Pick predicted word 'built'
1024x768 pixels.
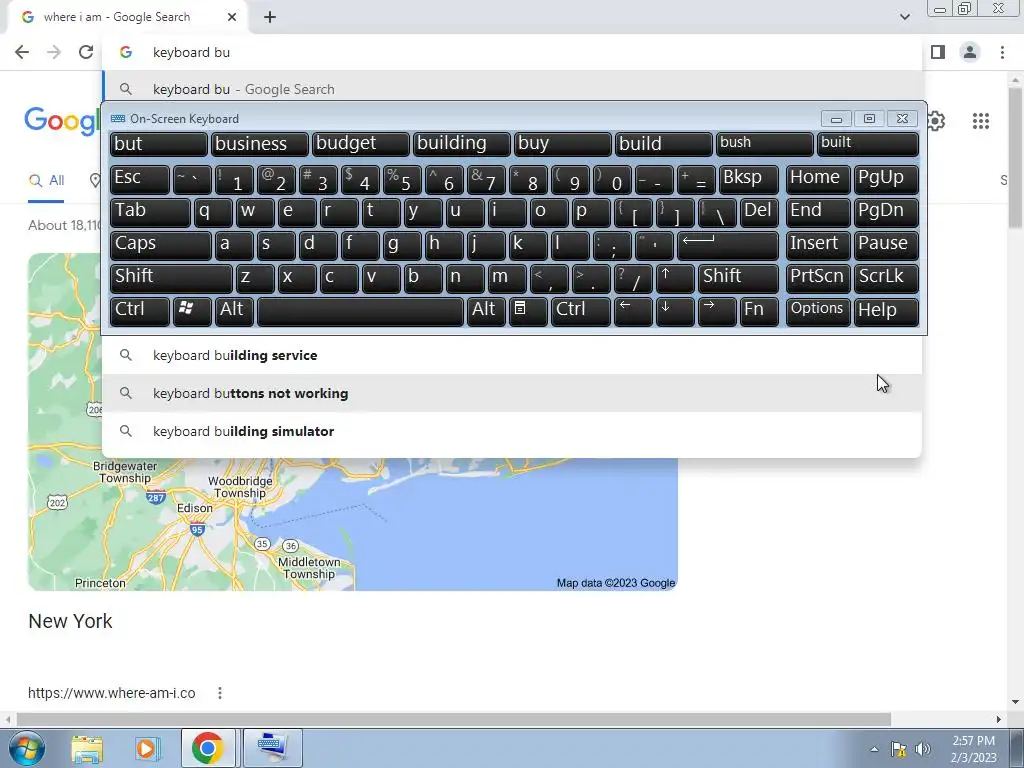pyautogui.click(x=868, y=144)
